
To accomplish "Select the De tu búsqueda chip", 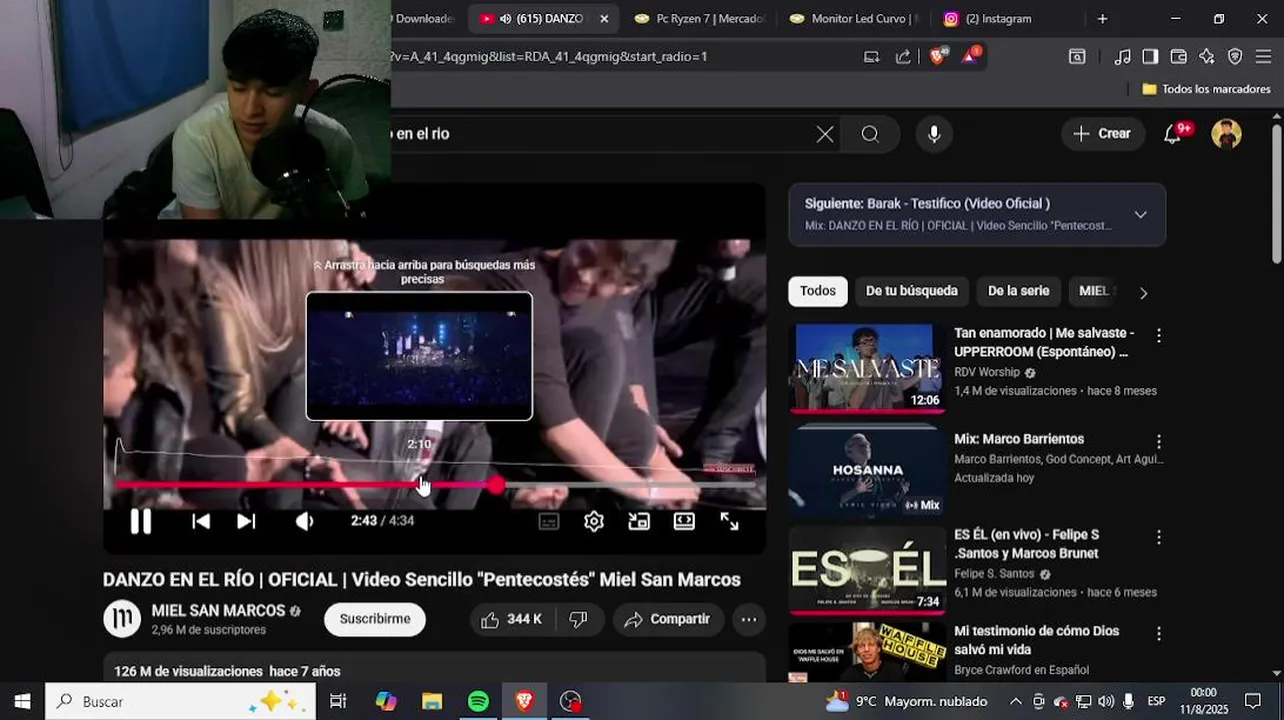I will [911, 291].
